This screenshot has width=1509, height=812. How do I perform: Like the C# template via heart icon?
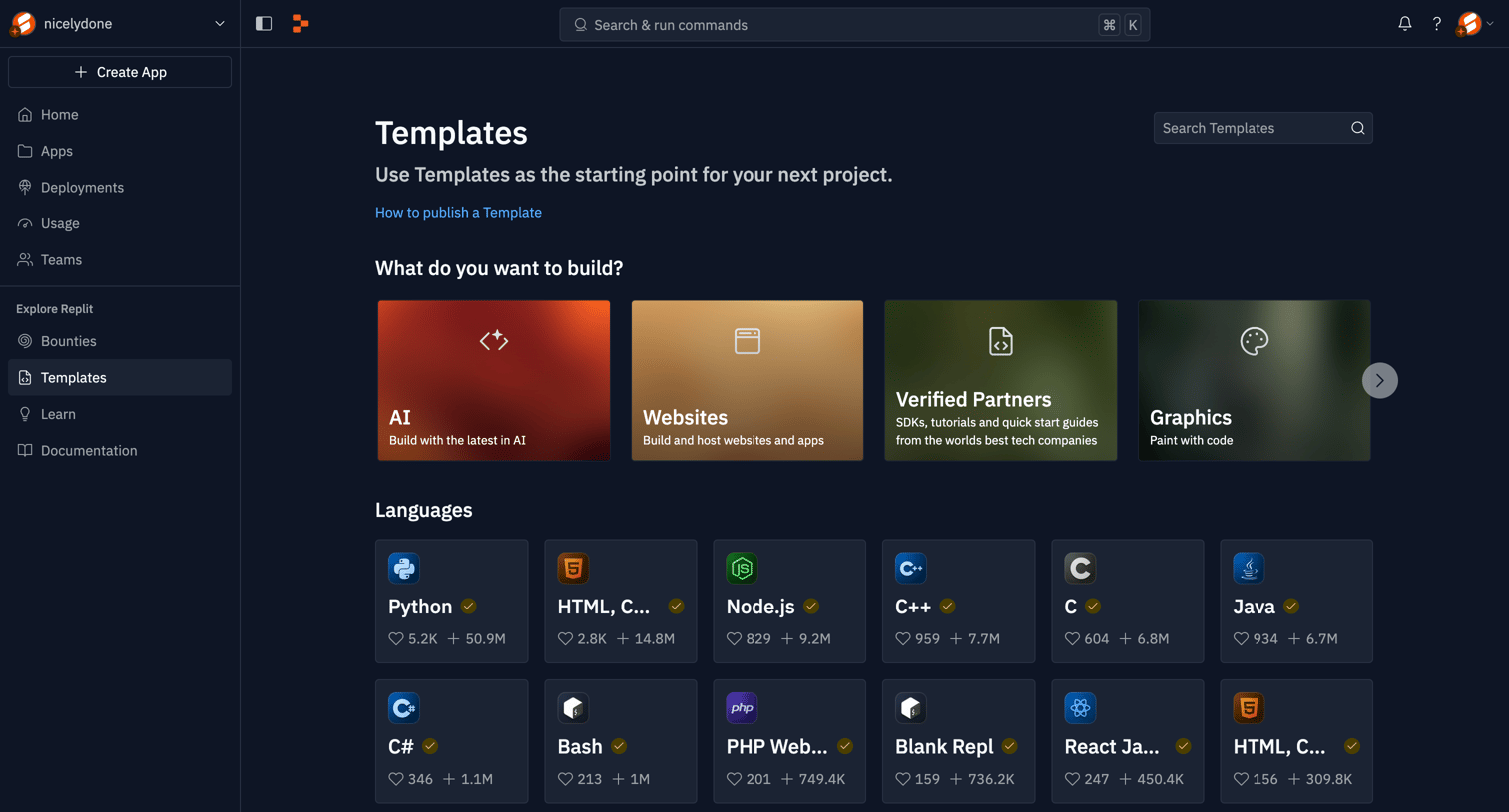[x=396, y=778]
